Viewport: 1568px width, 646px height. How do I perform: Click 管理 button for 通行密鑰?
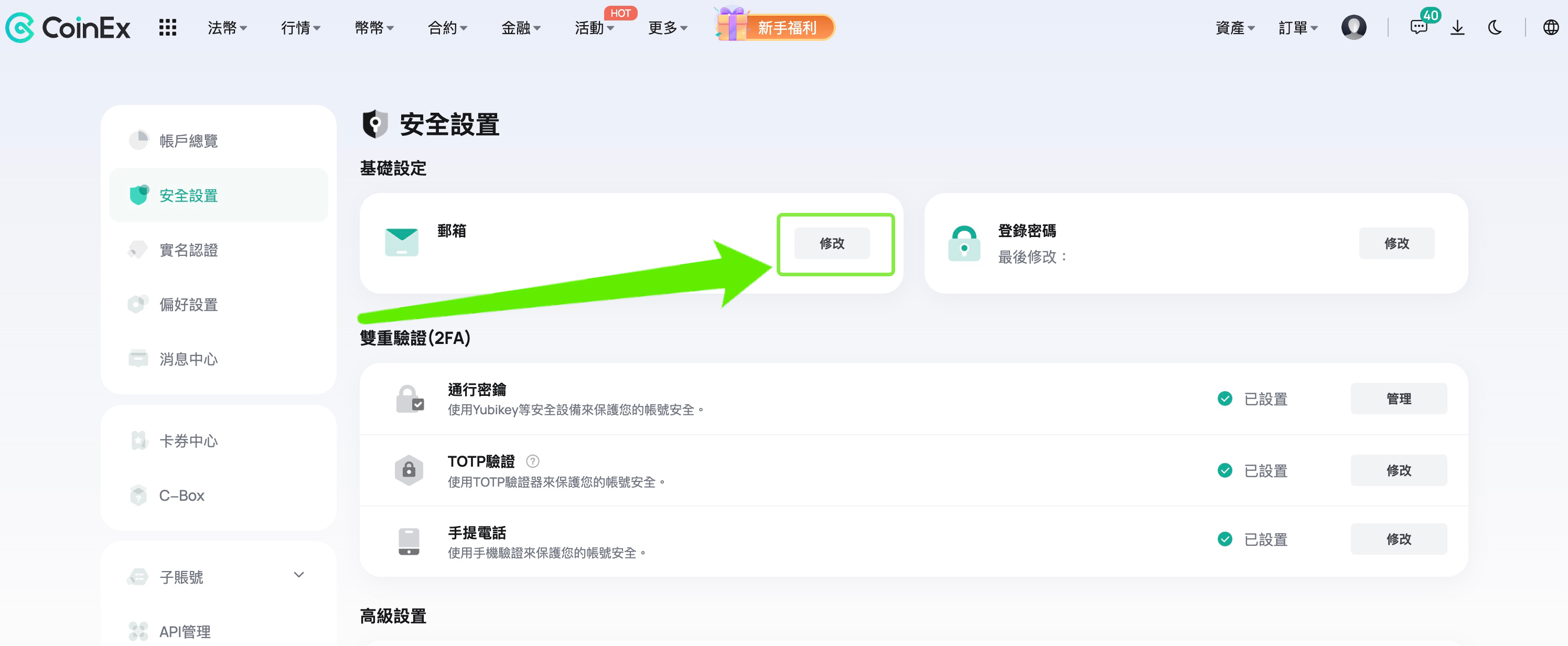[x=1398, y=399]
